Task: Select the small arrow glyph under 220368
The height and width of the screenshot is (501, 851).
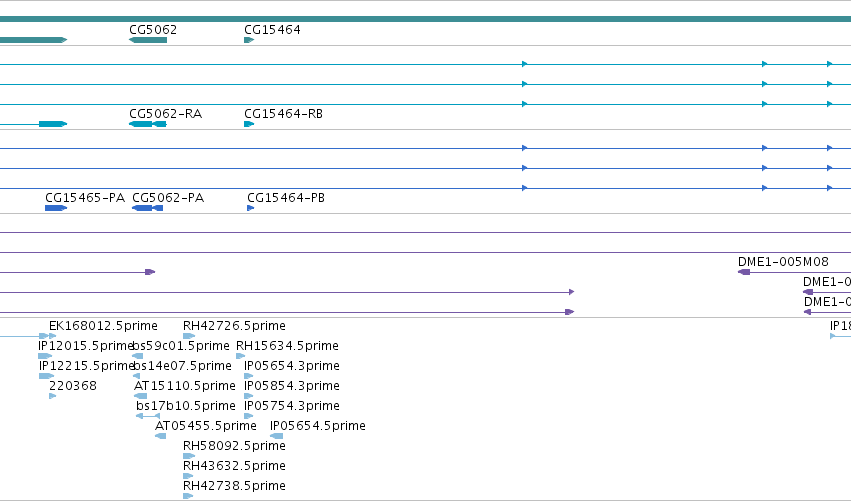Action: [53, 396]
